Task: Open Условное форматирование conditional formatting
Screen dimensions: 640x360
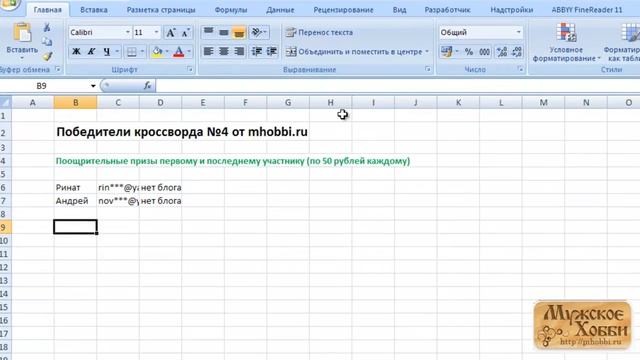Action: [x=566, y=43]
